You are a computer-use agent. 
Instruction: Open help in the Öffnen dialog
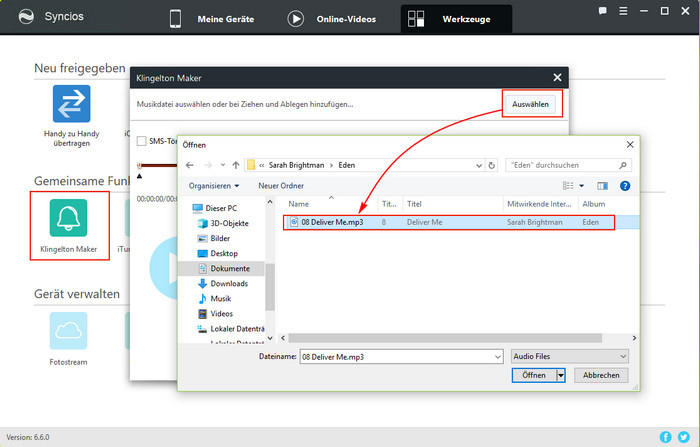tap(625, 186)
